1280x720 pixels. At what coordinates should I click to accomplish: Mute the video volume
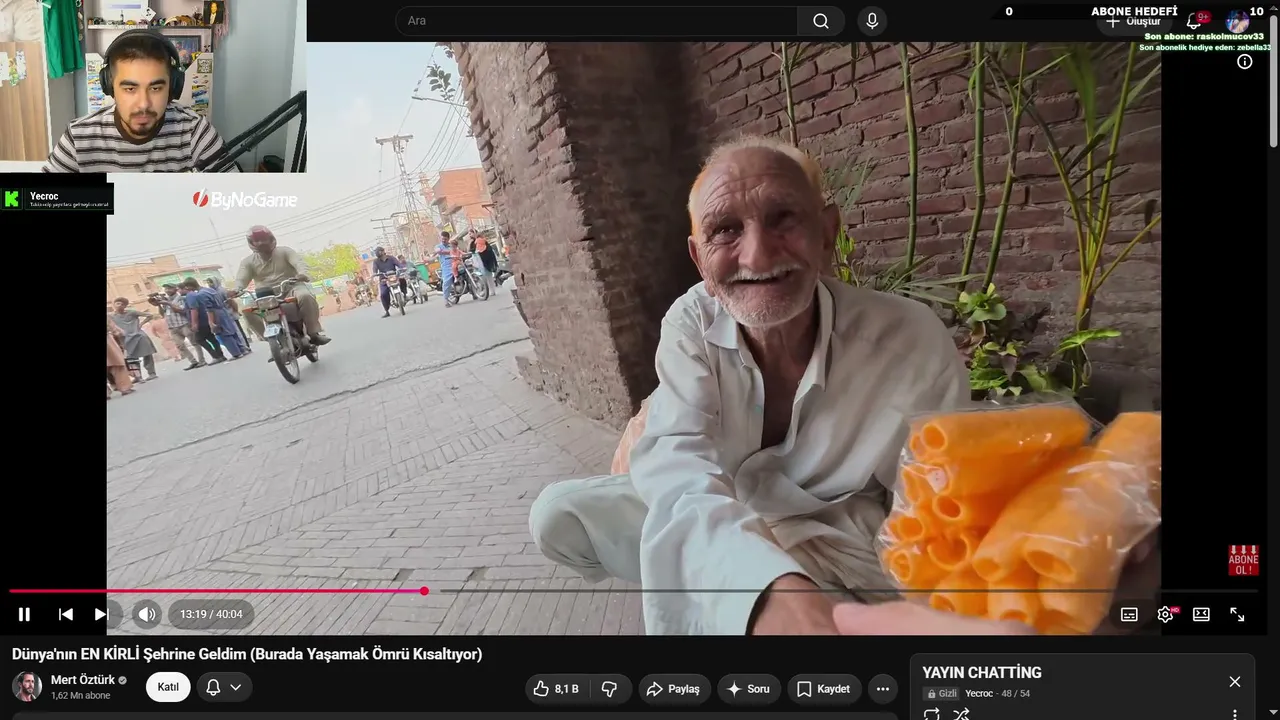tap(147, 614)
